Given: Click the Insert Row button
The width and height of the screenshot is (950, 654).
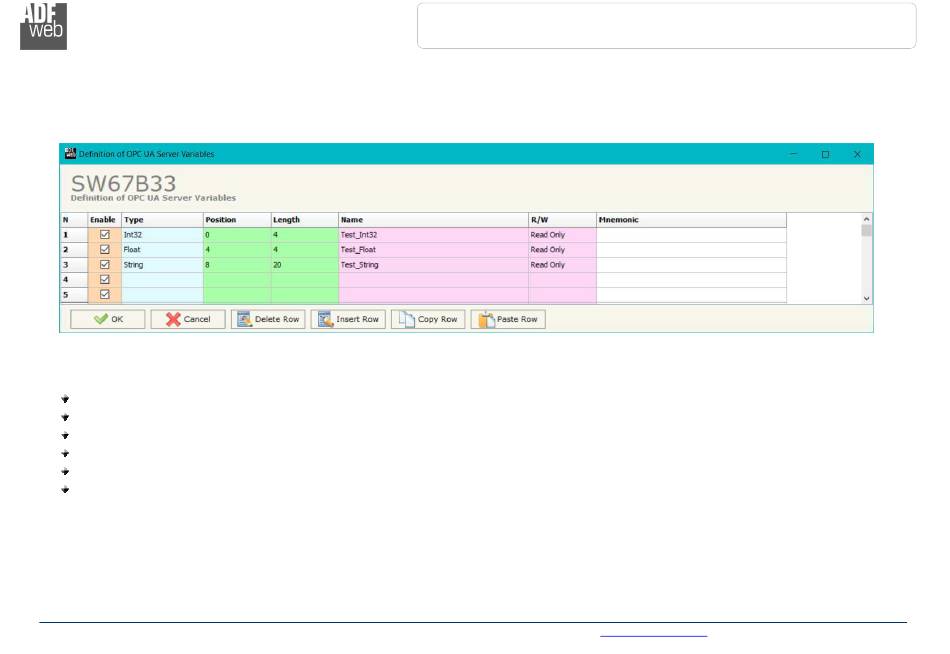Looking at the screenshot, I should [348, 319].
